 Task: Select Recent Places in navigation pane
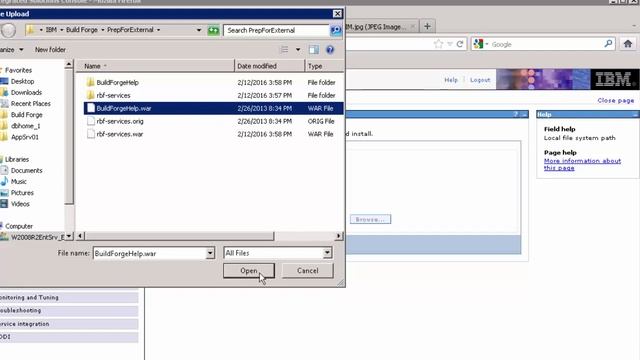click(x=31, y=104)
